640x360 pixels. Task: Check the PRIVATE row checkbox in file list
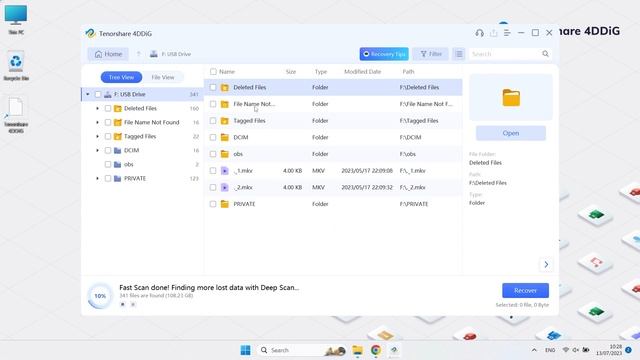pyautogui.click(x=213, y=204)
